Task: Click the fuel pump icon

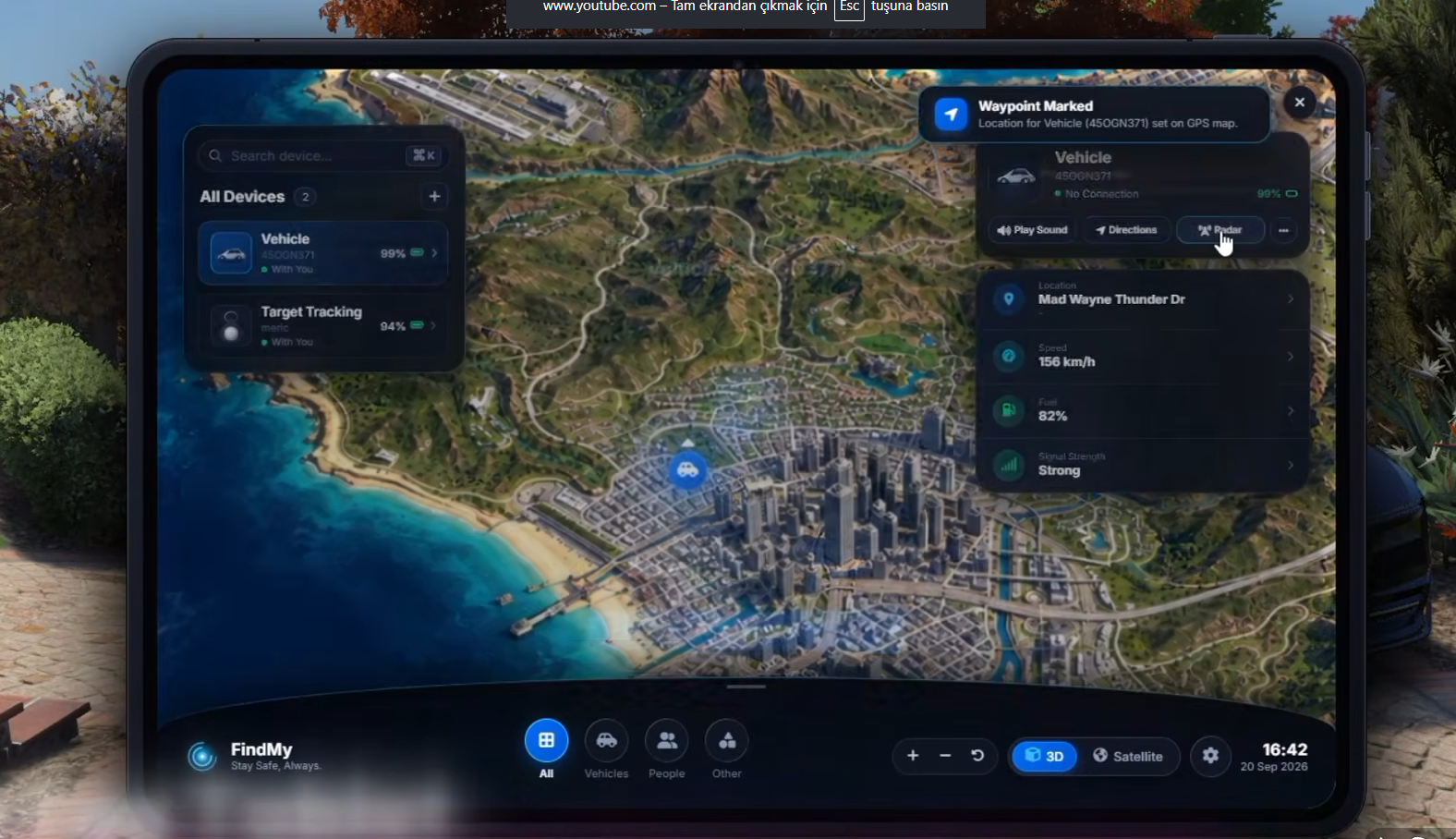Action: point(1009,409)
